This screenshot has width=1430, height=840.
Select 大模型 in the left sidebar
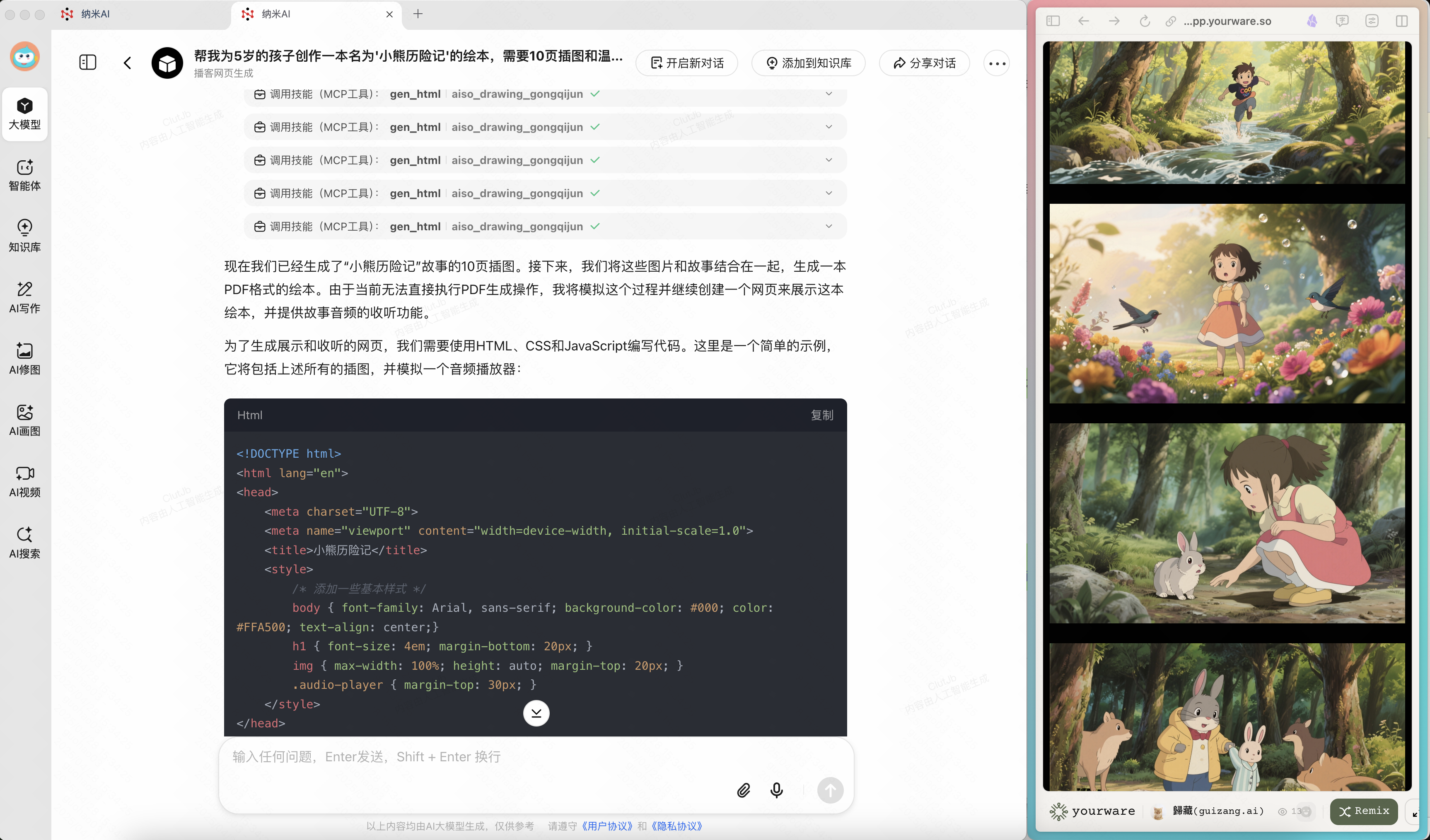pos(24,113)
